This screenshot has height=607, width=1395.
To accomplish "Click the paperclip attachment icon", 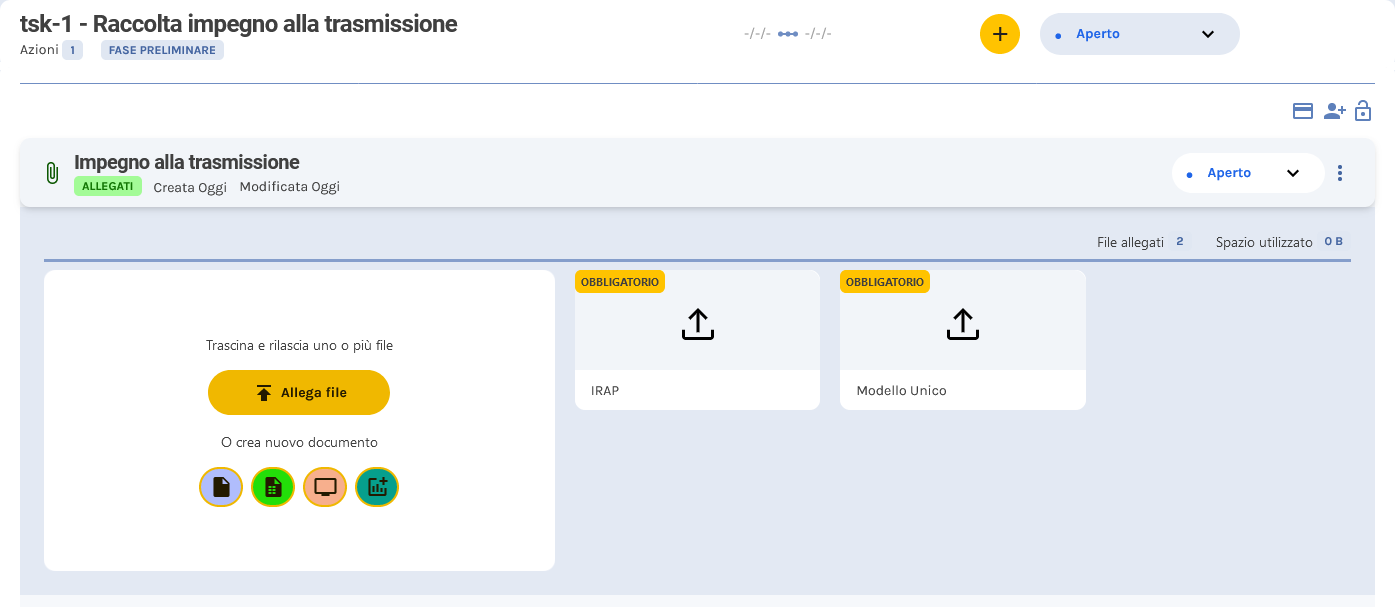I will tap(50, 171).
